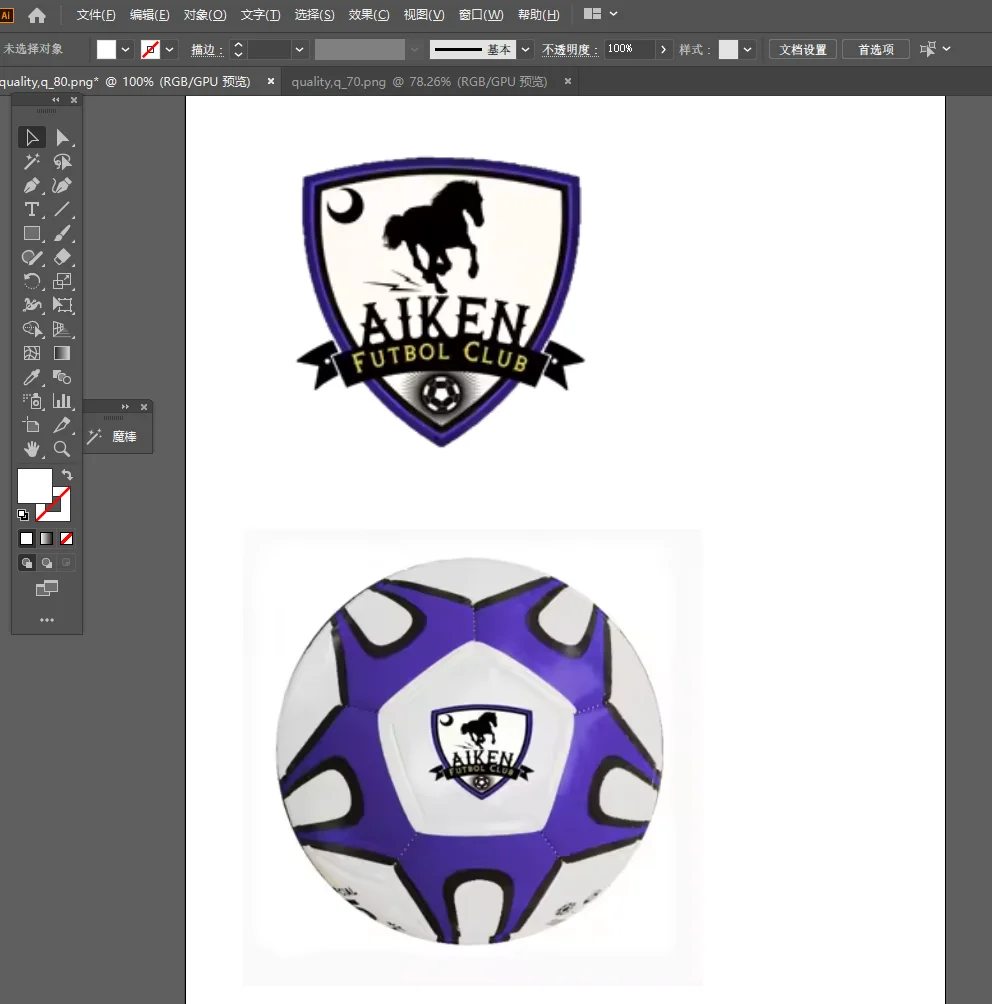Switch to quality,q_70.png tab

click(419, 82)
